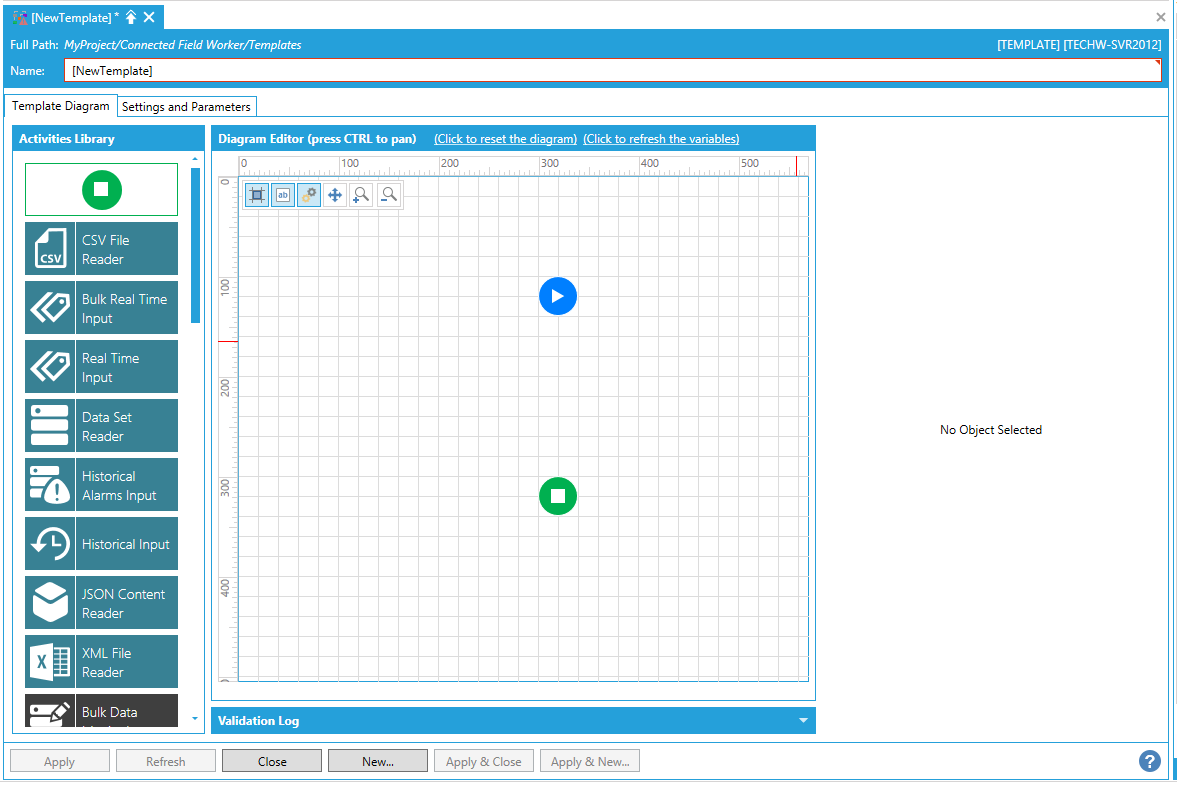Pick the Bulk Real Time Input activity

click(x=101, y=308)
